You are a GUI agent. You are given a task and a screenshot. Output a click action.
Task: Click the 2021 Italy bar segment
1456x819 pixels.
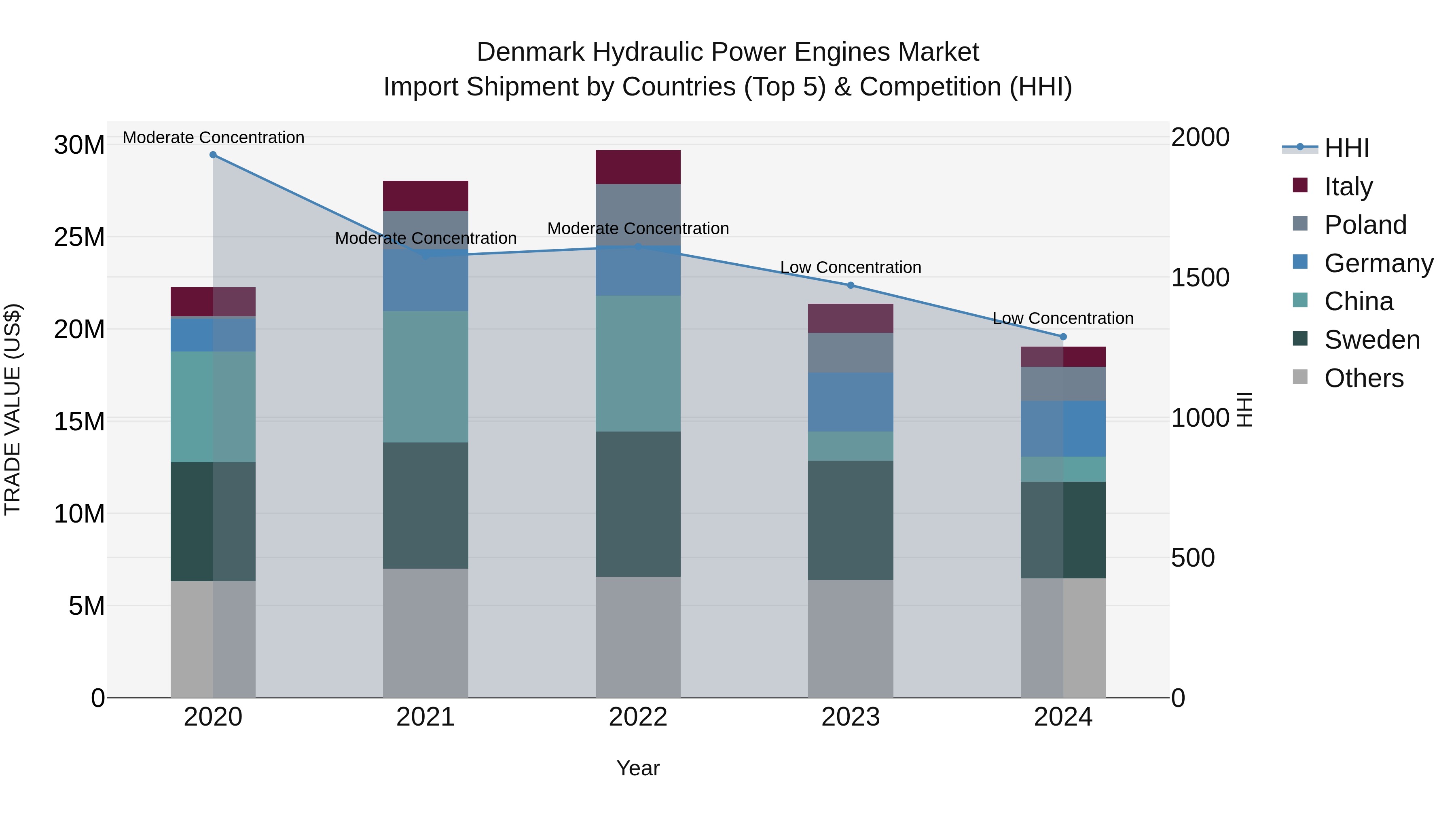425,196
